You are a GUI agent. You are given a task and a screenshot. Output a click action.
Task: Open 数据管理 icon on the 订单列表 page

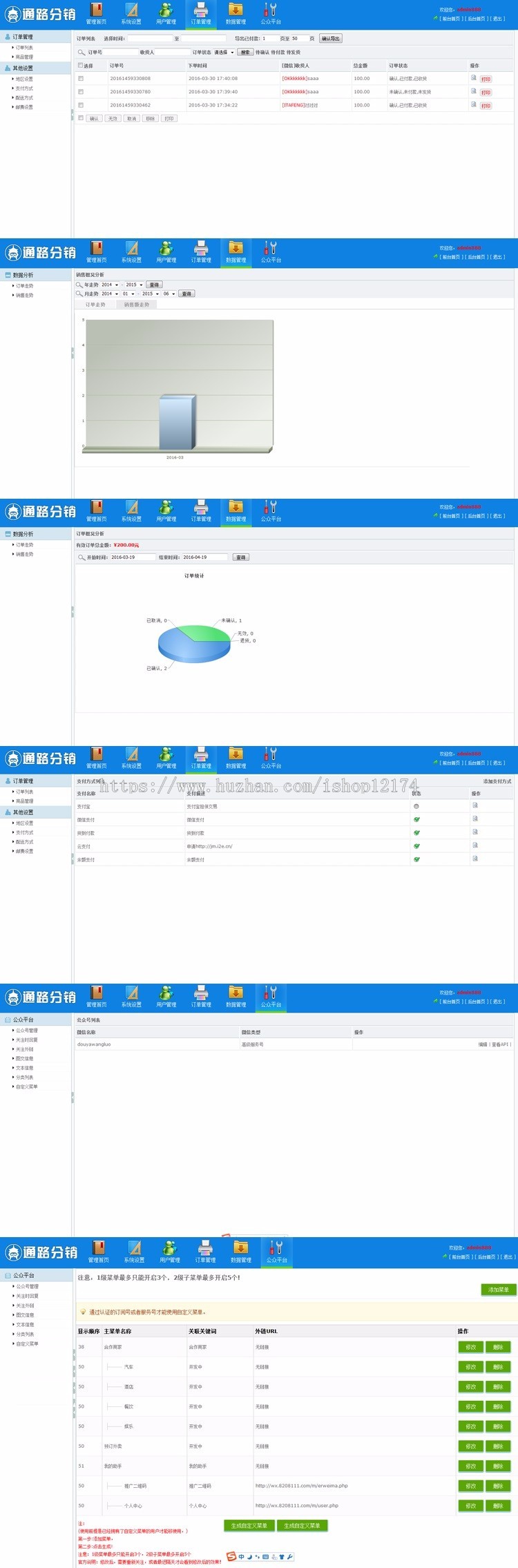point(236,10)
